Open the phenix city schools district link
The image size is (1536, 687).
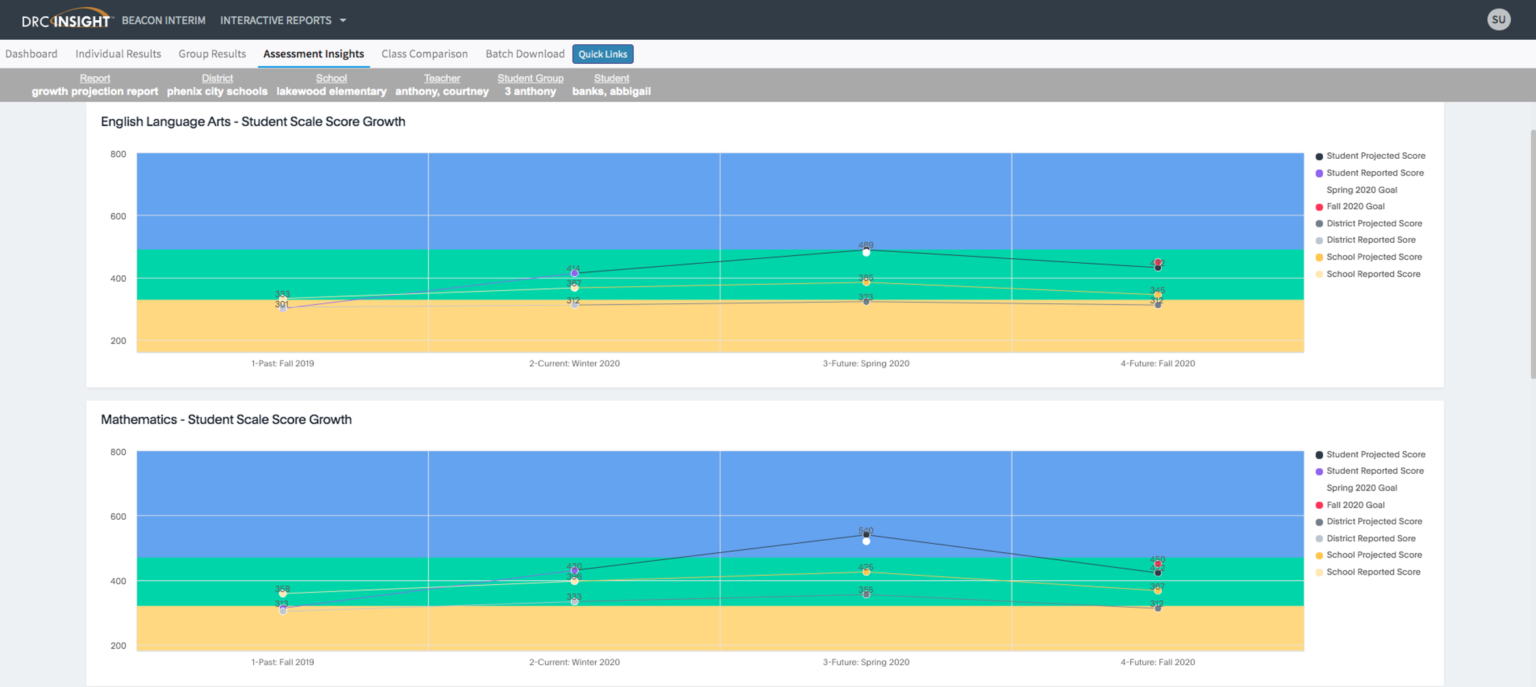pos(217,89)
